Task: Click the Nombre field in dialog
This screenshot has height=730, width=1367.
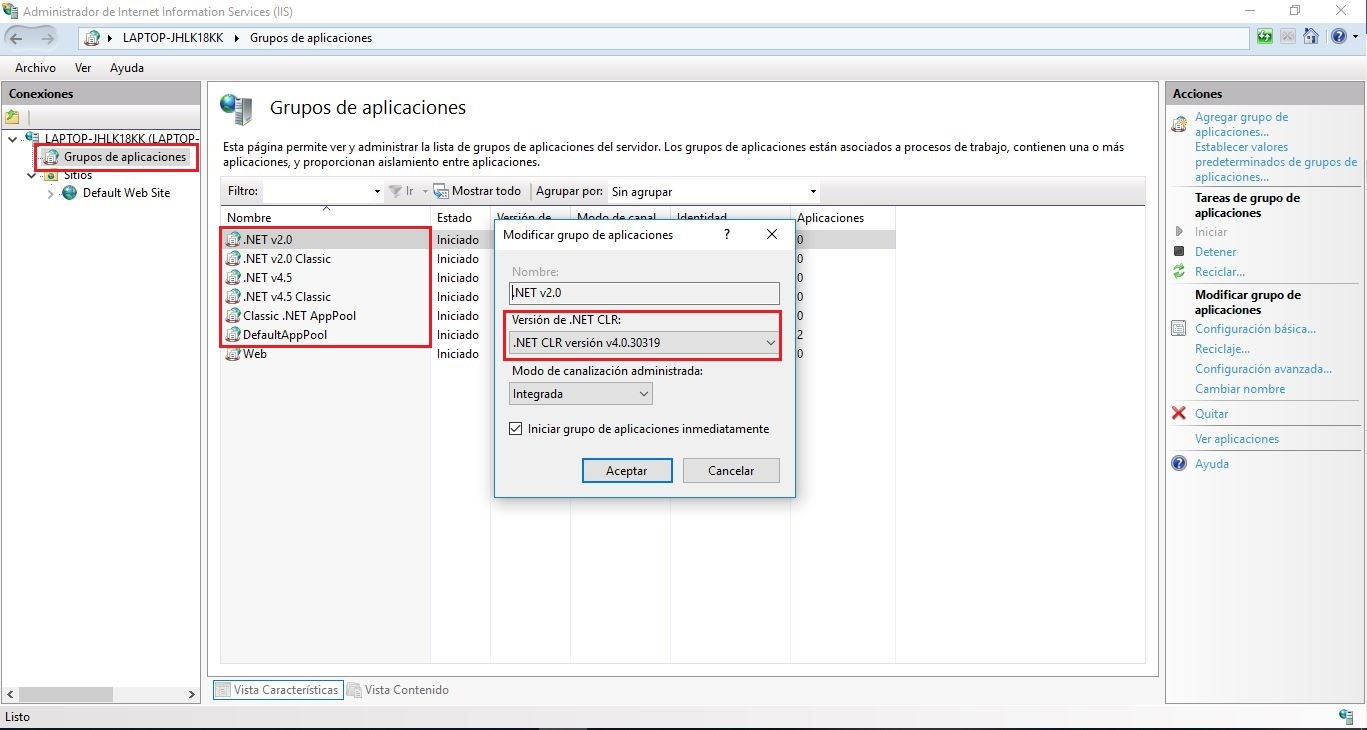Action: (644, 293)
